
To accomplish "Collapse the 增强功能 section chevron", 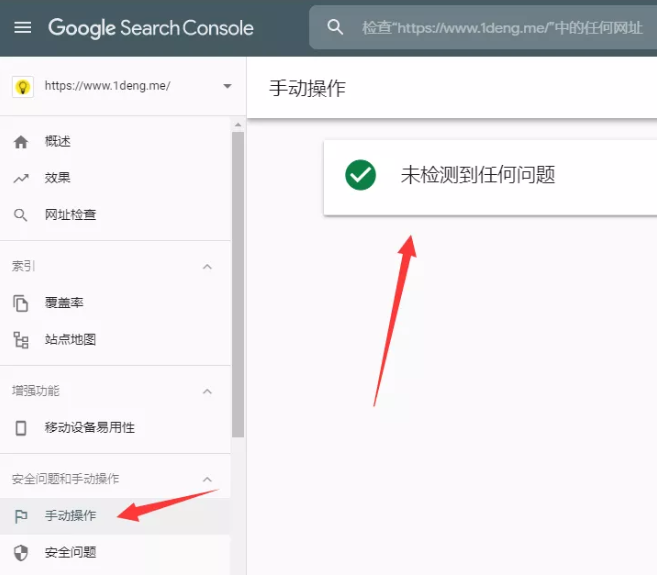I will point(207,392).
